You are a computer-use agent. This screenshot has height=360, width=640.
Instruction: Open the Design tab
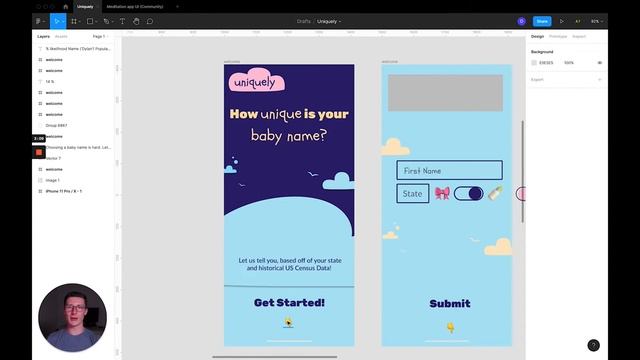[x=537, y=36]
